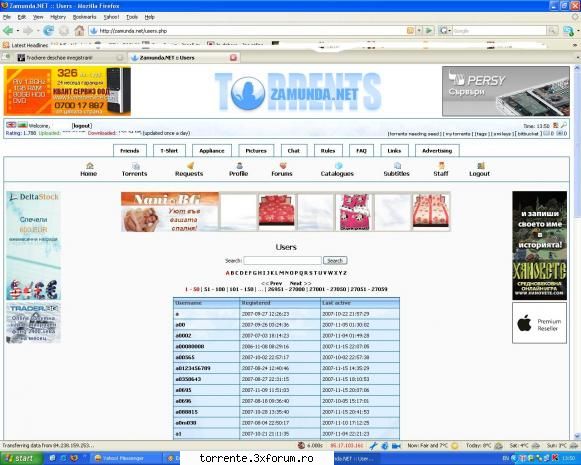Click the Apple Premium Reseller banner
The image size is (581, 465).
point(539,323)
